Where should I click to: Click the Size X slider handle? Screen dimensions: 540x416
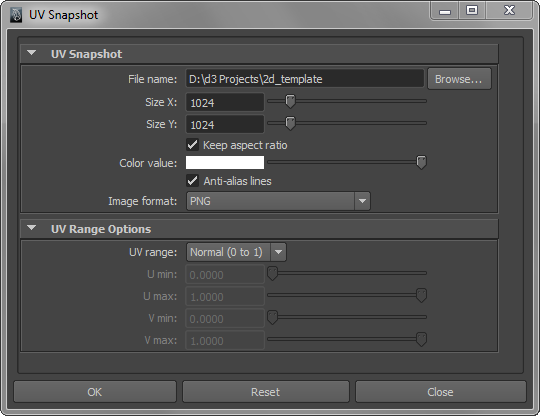[290, 102]
